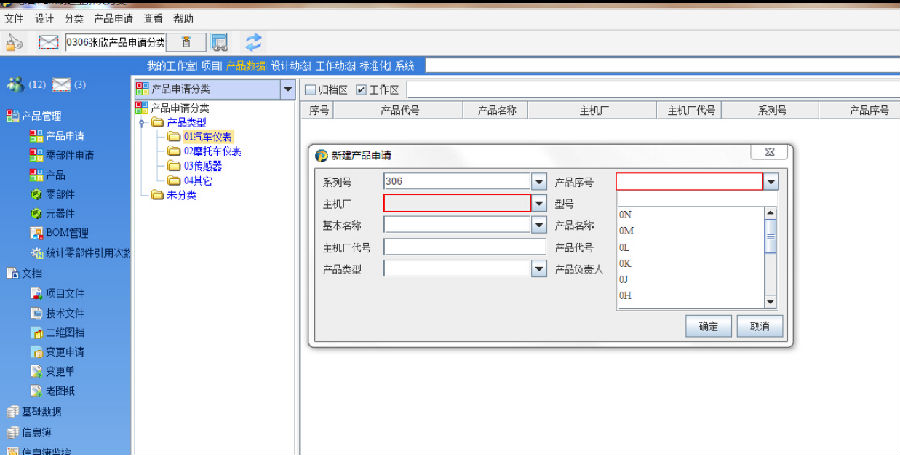Screen dimensions: 900x455
Task: Switch to the 项目 tab
Action: (211, 65)
